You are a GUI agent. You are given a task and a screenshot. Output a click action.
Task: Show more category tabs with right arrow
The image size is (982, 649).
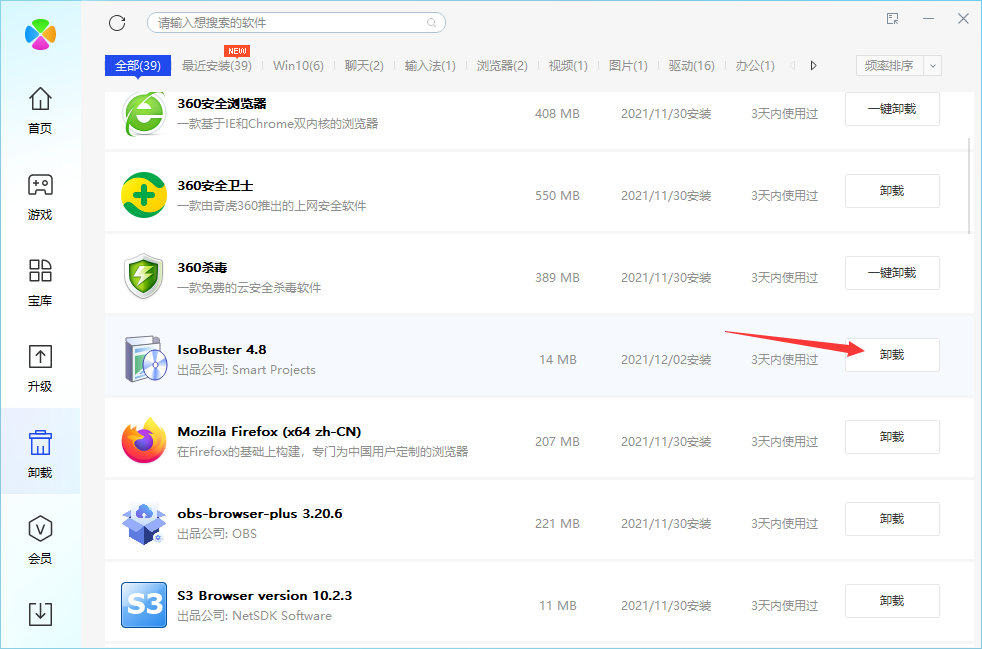click(x=814, y=66)
